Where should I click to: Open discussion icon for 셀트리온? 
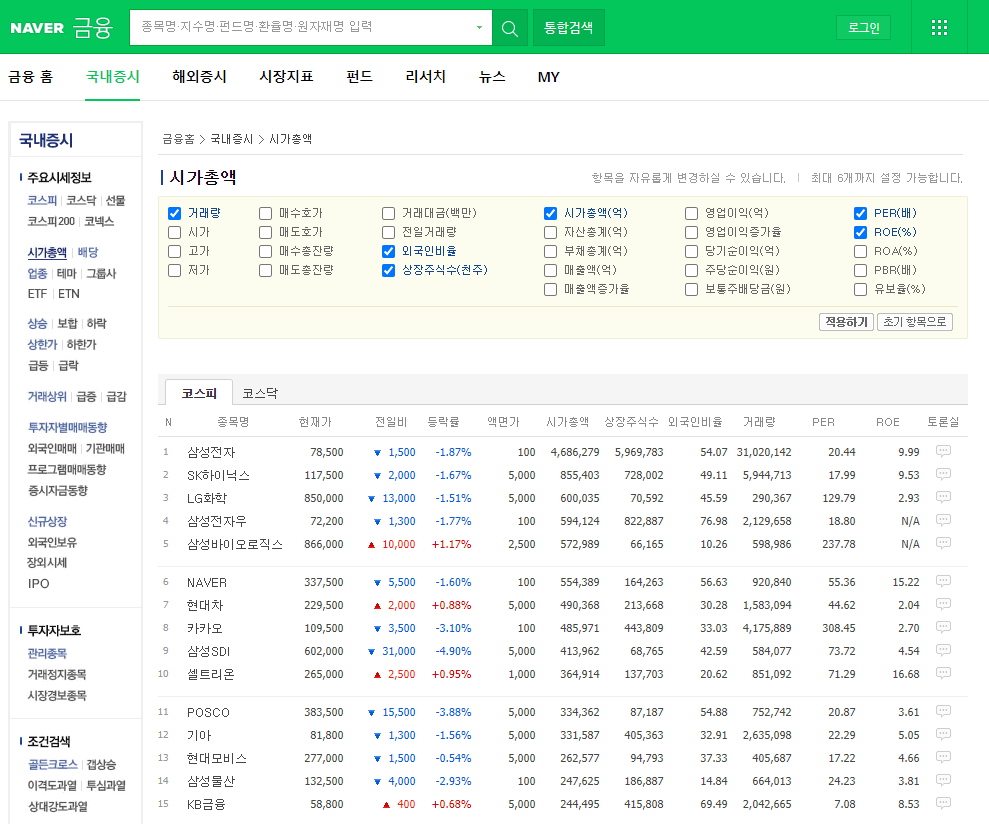pos(943,673)
